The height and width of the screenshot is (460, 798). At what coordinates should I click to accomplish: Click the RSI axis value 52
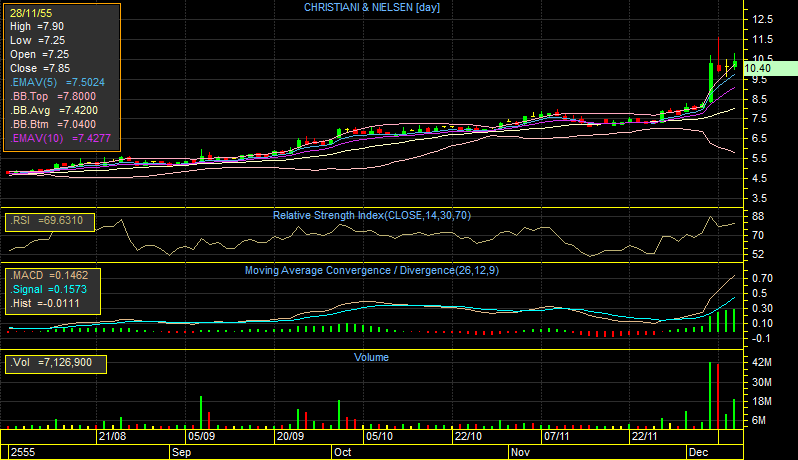(x=758, y=254)
